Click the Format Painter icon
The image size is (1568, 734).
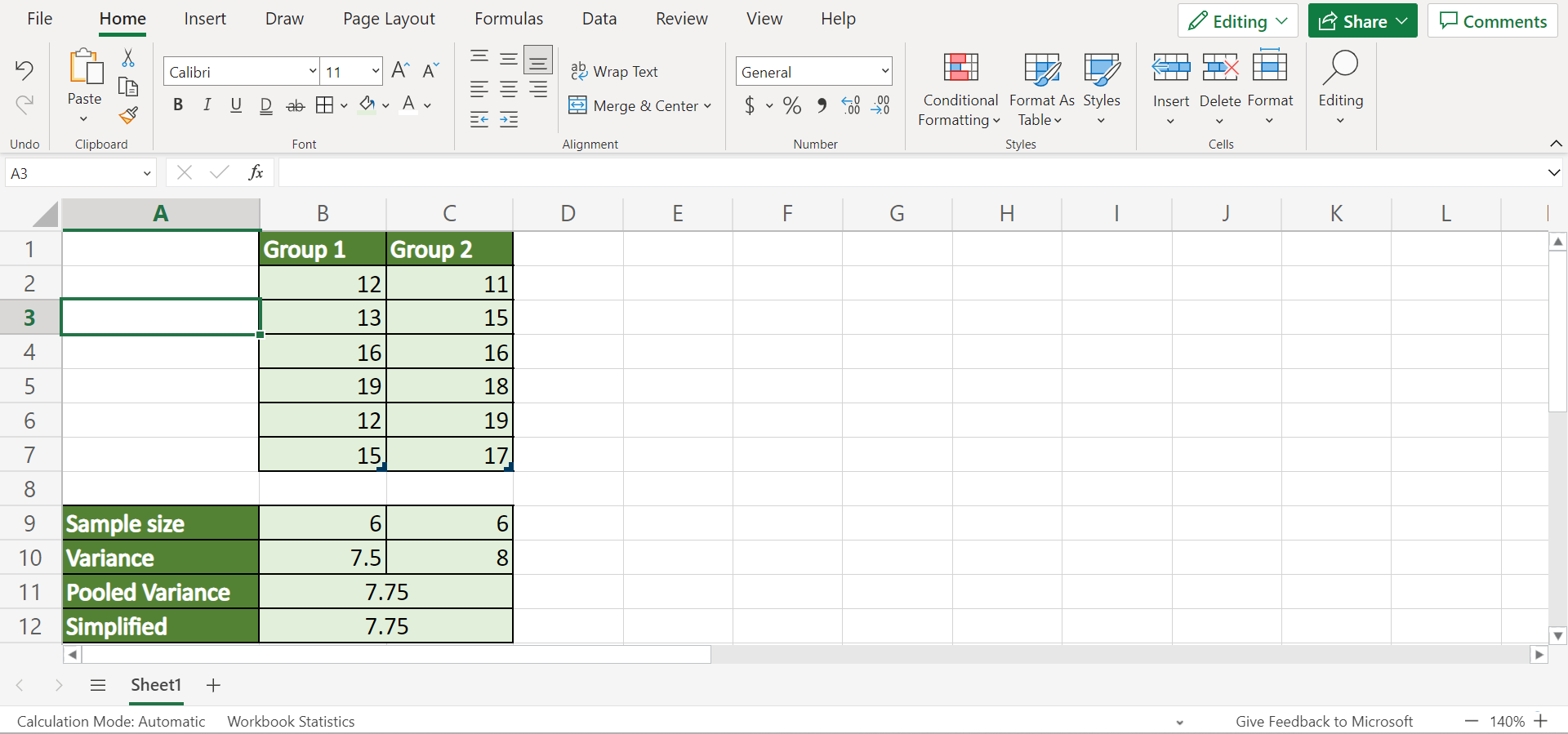pyautogui.click(x=128, y=115)
